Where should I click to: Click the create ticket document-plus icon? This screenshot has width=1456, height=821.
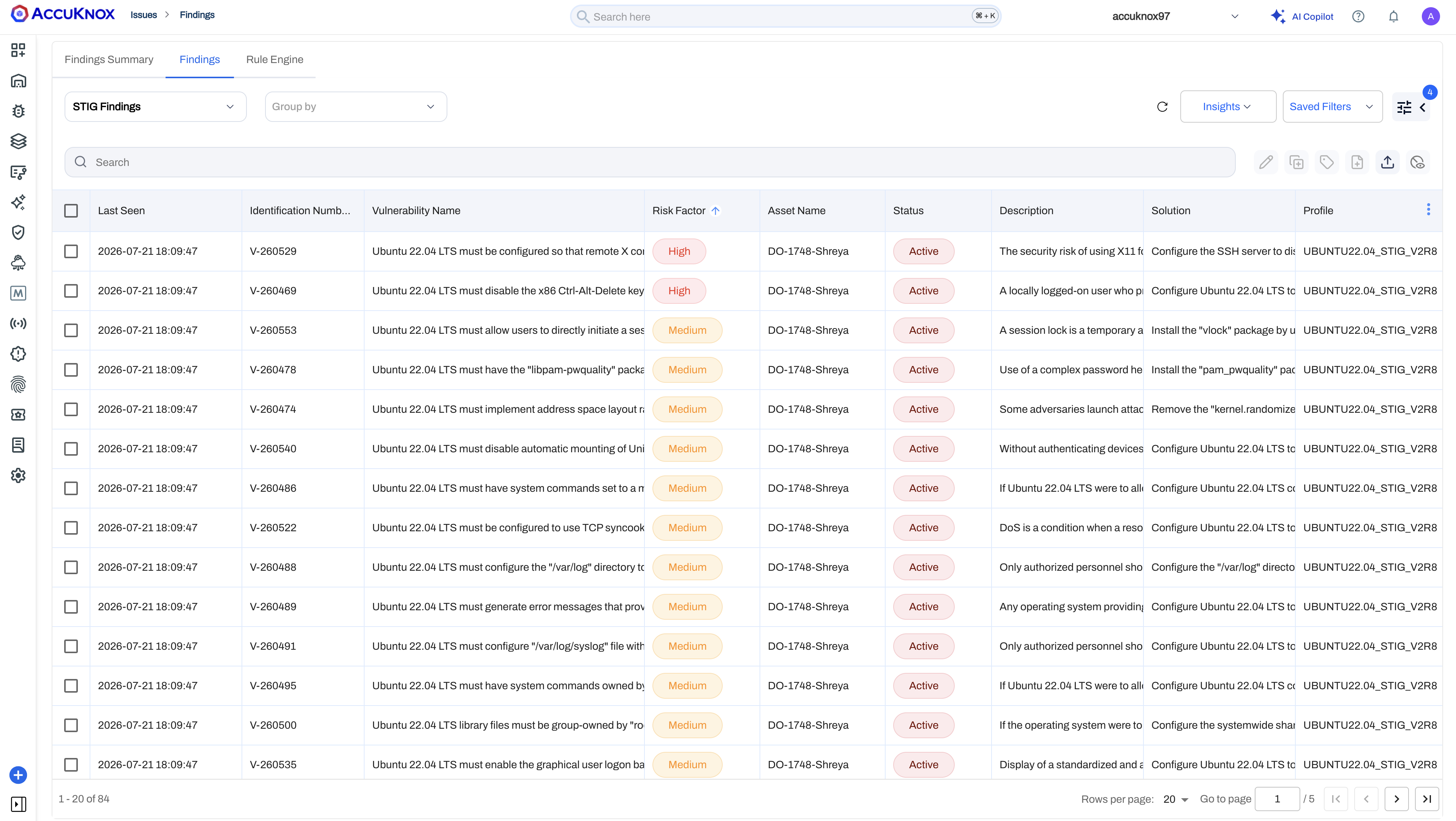pos(1357,163)
